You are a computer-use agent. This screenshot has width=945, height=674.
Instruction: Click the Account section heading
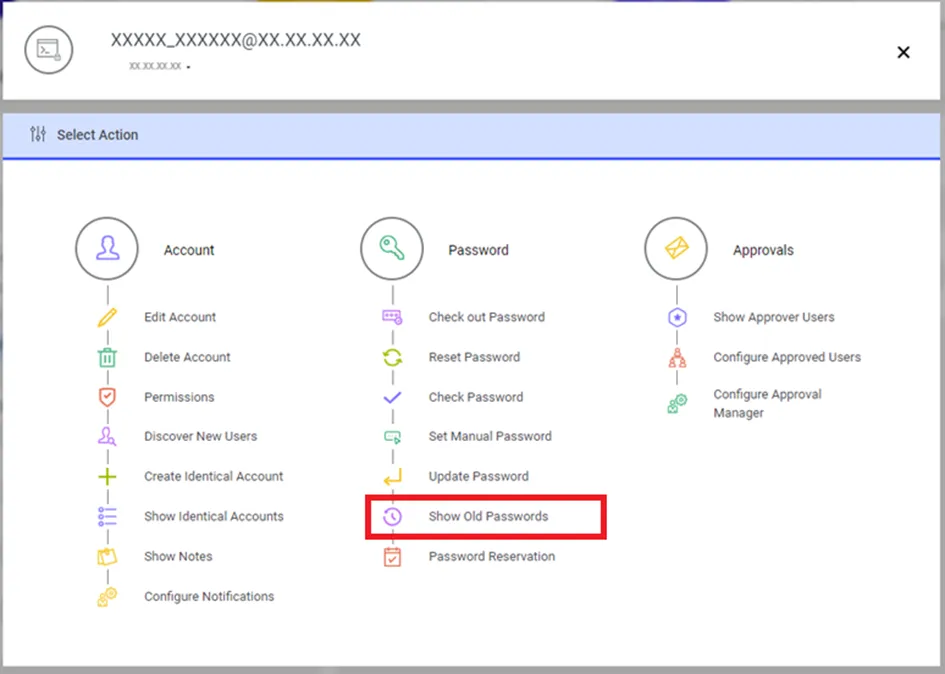coord(189,250)
